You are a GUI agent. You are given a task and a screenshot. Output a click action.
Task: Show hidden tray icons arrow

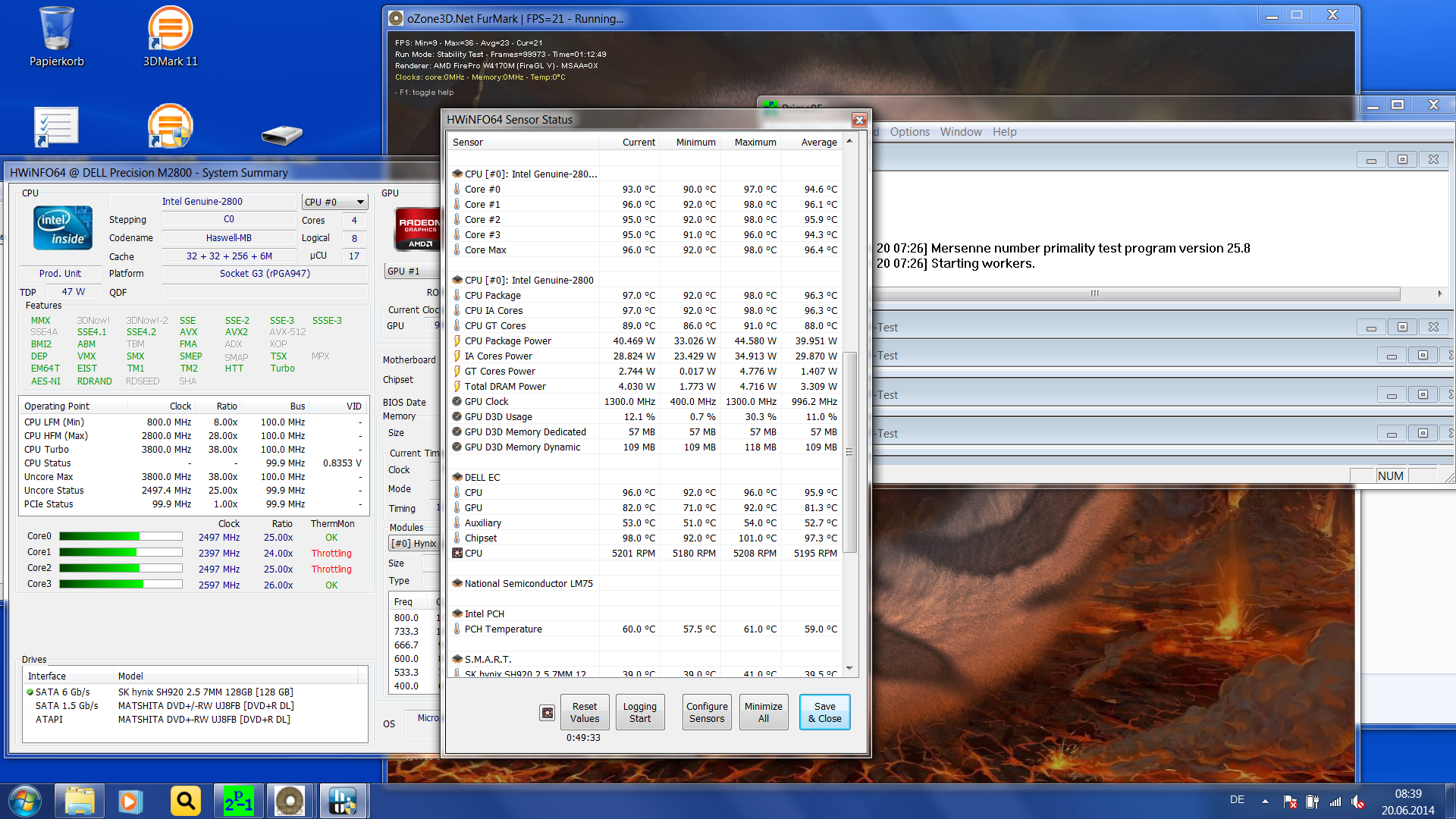tap(1265, 801)
